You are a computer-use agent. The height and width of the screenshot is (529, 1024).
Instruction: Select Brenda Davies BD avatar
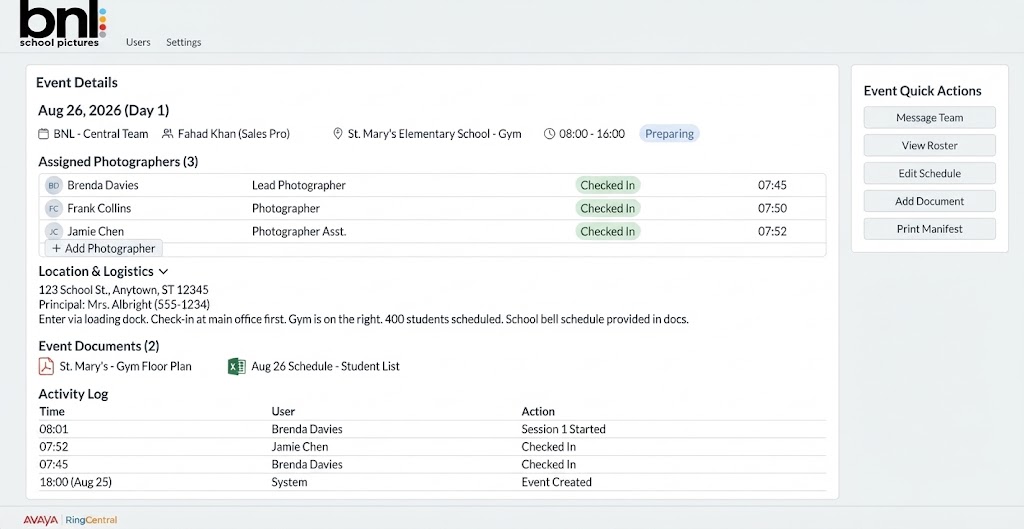point(54,185)
